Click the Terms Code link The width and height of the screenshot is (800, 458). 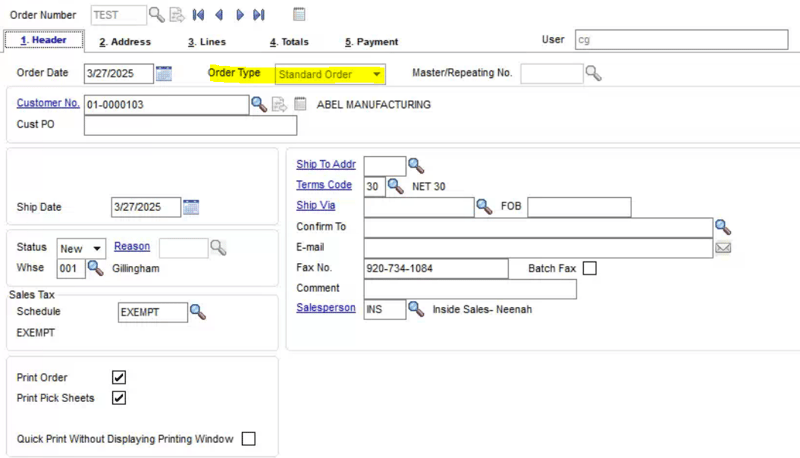(323, 185)
